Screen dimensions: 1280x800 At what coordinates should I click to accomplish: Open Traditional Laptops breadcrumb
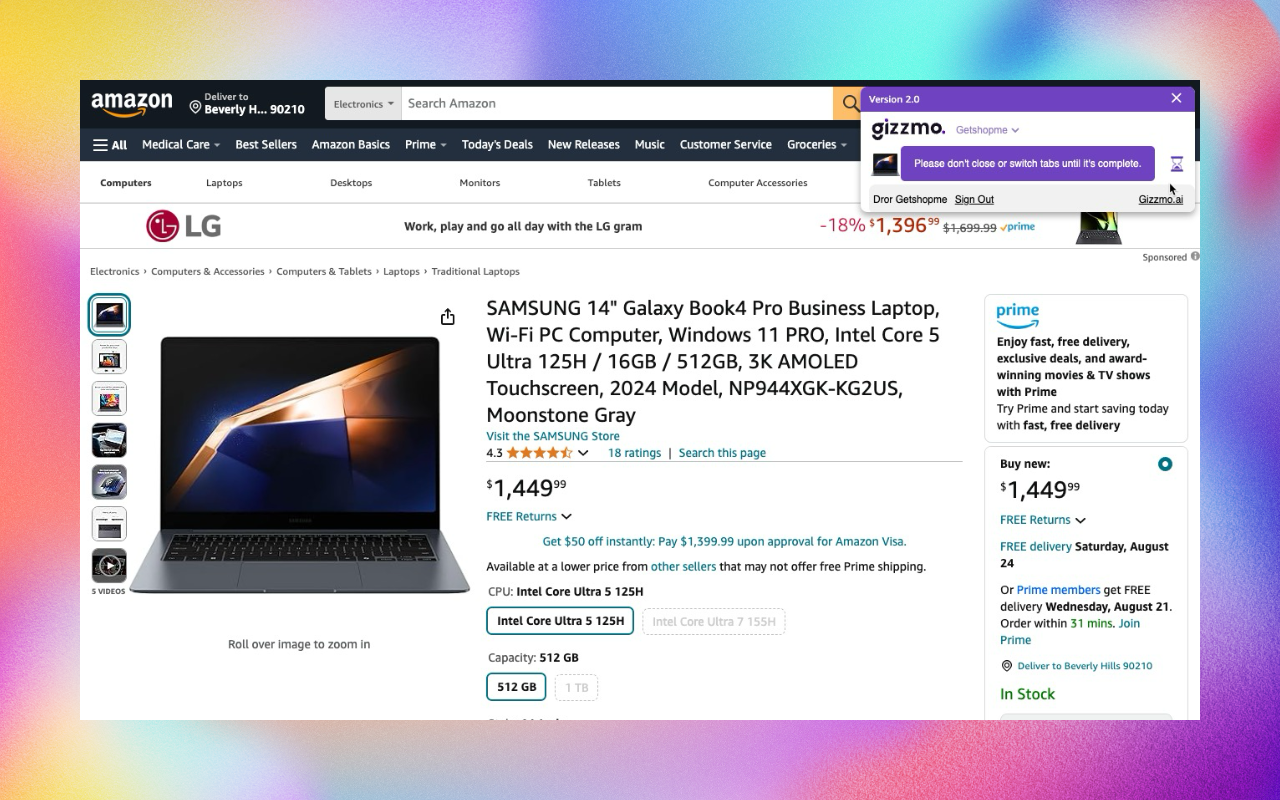coord(476,272)
